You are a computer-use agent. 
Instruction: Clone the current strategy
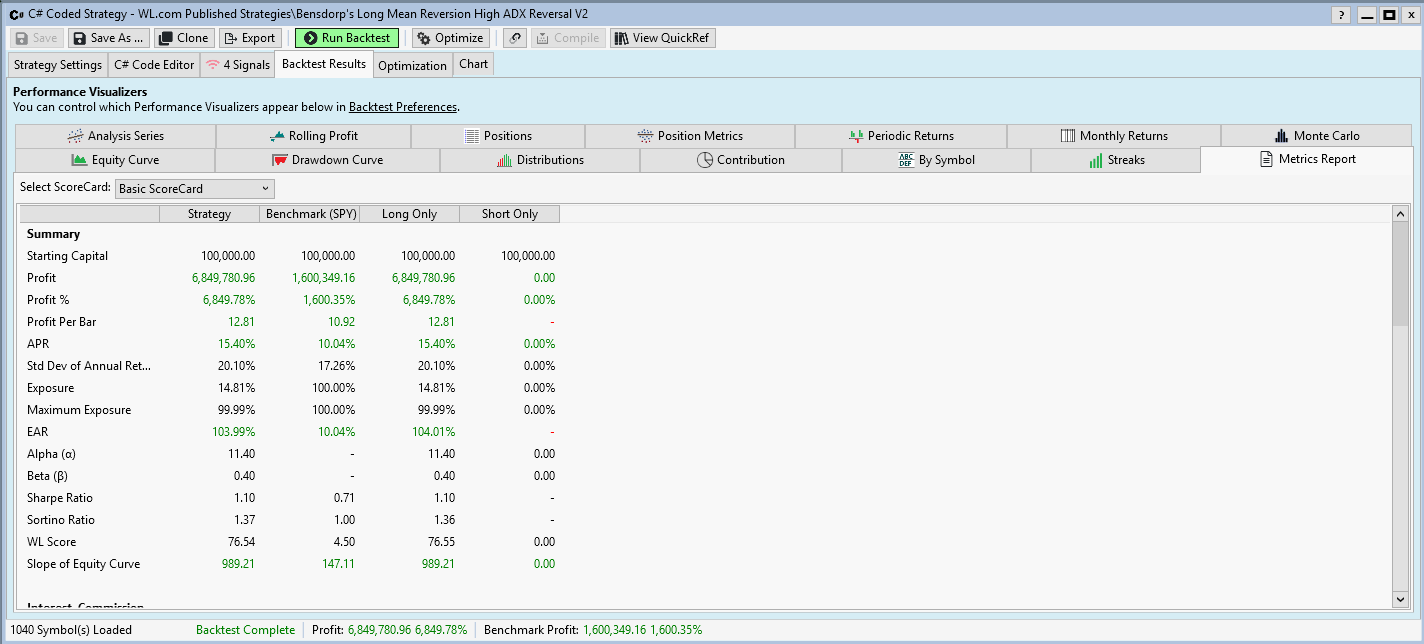(x=183, y=38)
